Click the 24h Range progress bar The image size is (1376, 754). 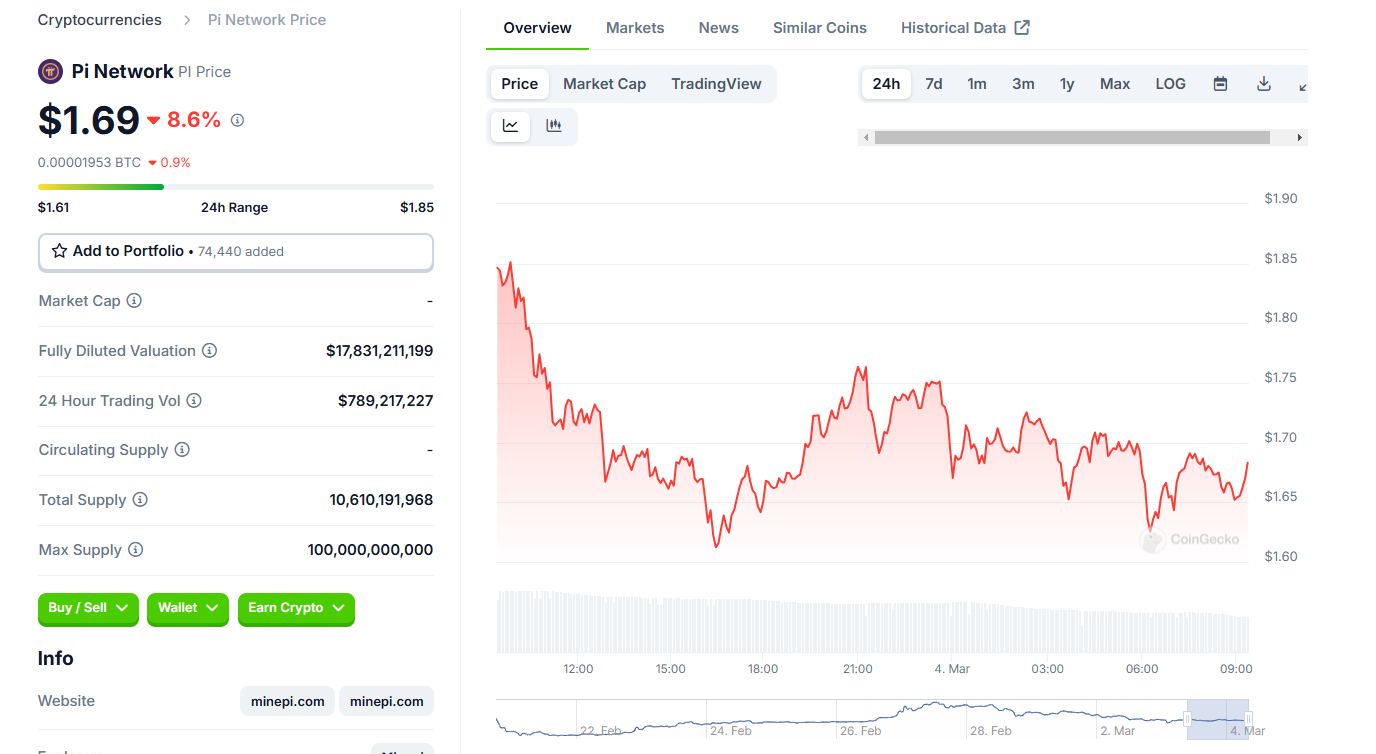point(236,187)
